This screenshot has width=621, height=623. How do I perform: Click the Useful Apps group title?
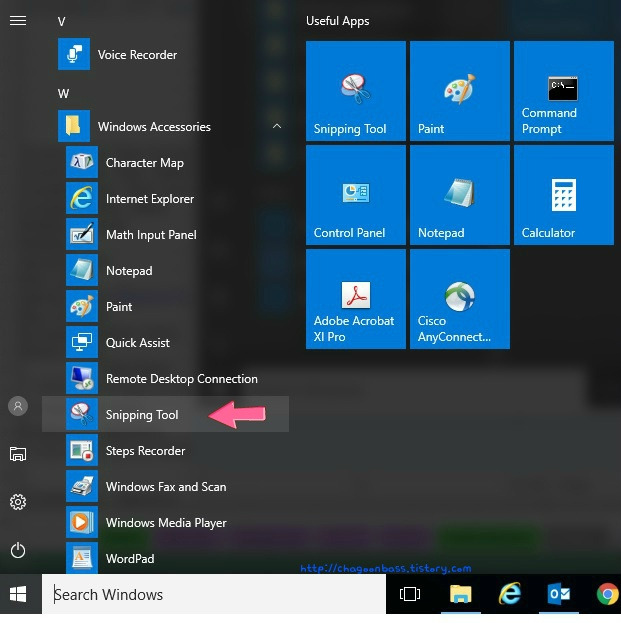pos(337,21)
